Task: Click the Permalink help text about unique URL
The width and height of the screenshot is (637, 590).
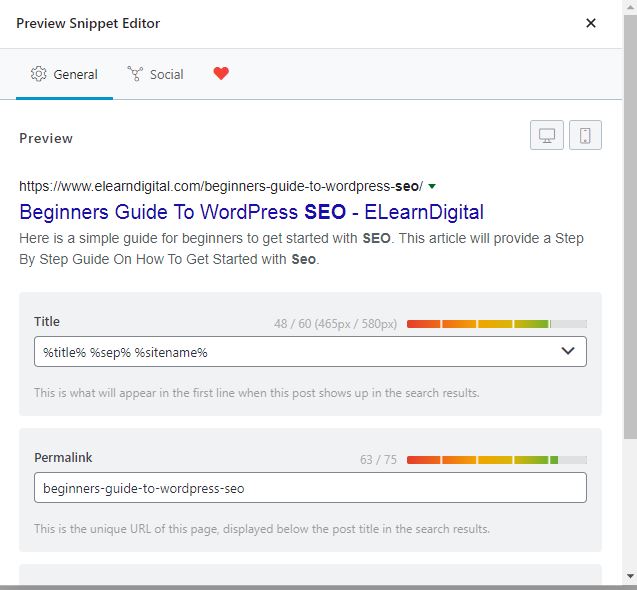Action: [x=262, y=529]
